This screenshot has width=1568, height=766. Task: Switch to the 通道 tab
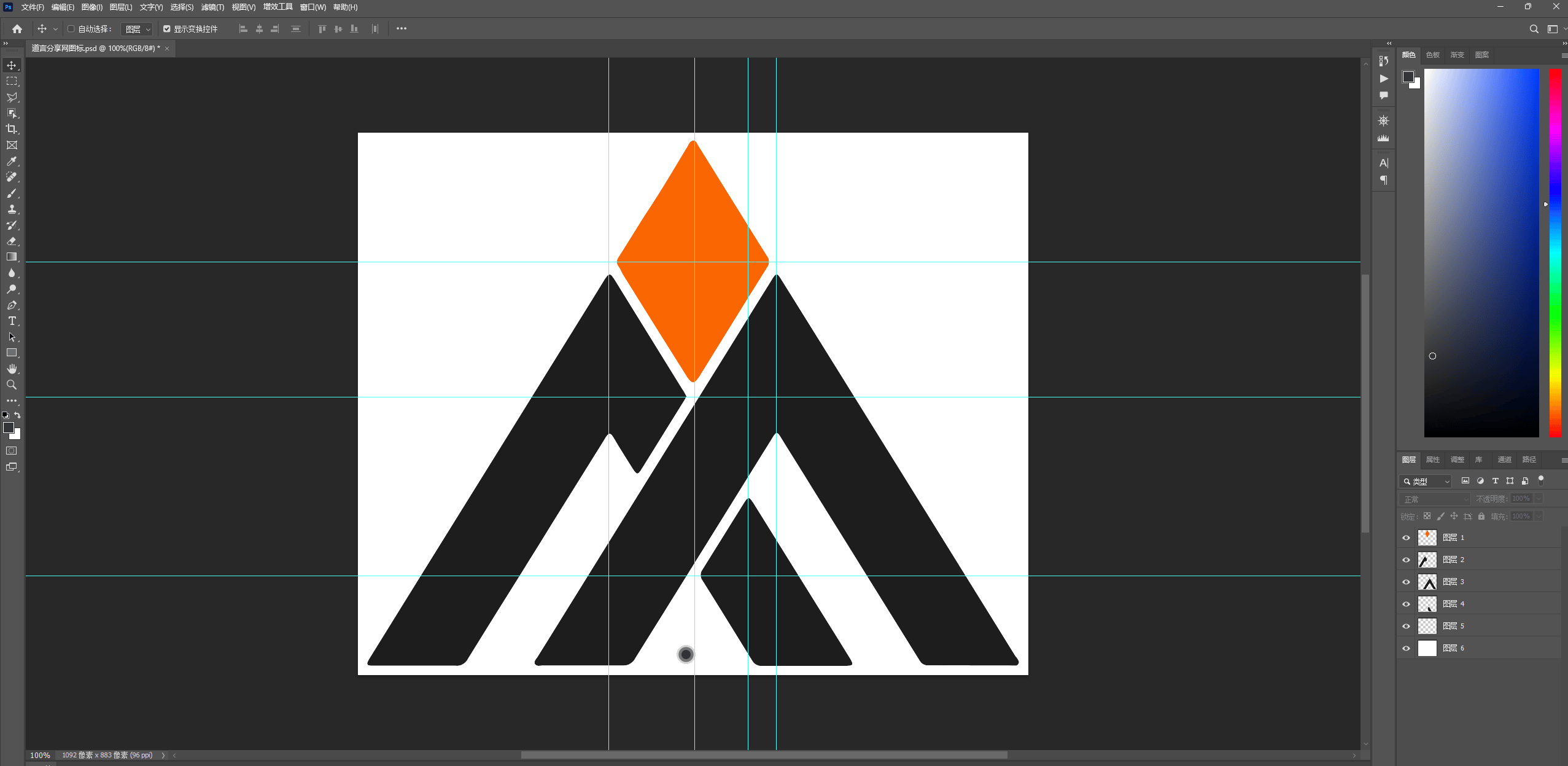point(1504,459)
